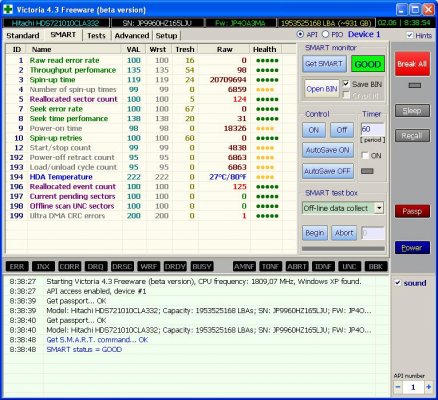
Task: Select the HDA Temperature row
Action: coord(151,177)
